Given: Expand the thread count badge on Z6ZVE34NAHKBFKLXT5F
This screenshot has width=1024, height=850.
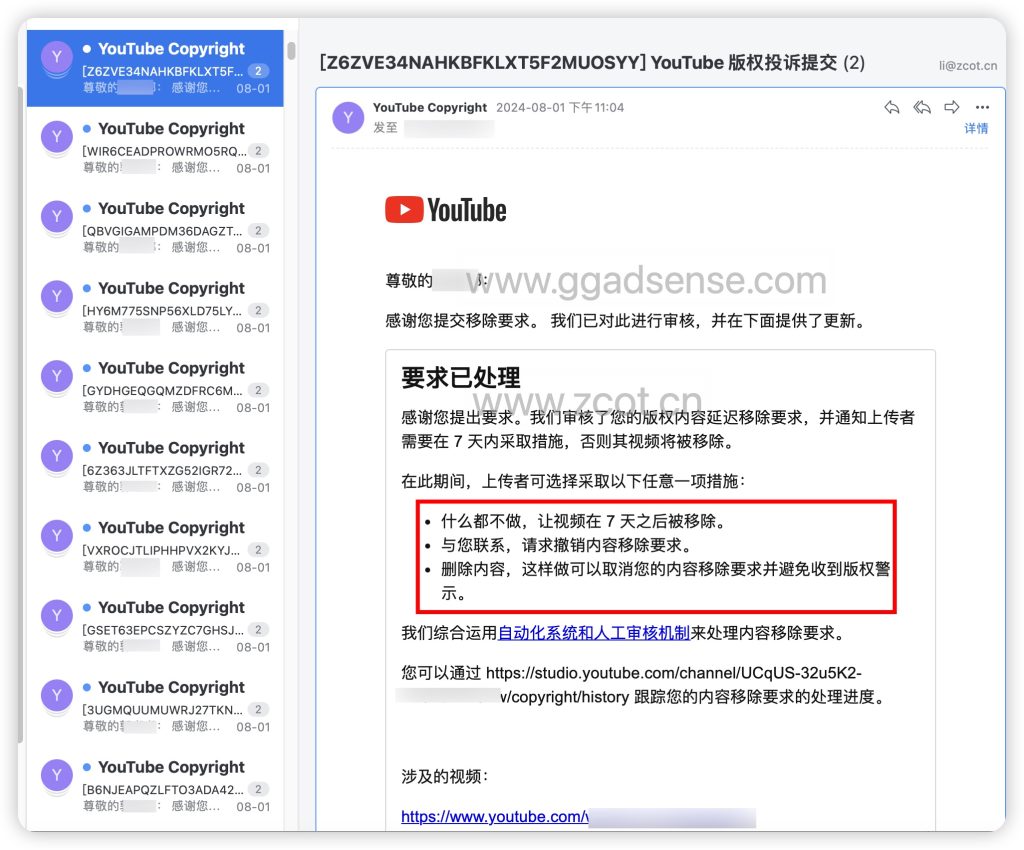Looking at the screenshot, I should pos(259,71).
